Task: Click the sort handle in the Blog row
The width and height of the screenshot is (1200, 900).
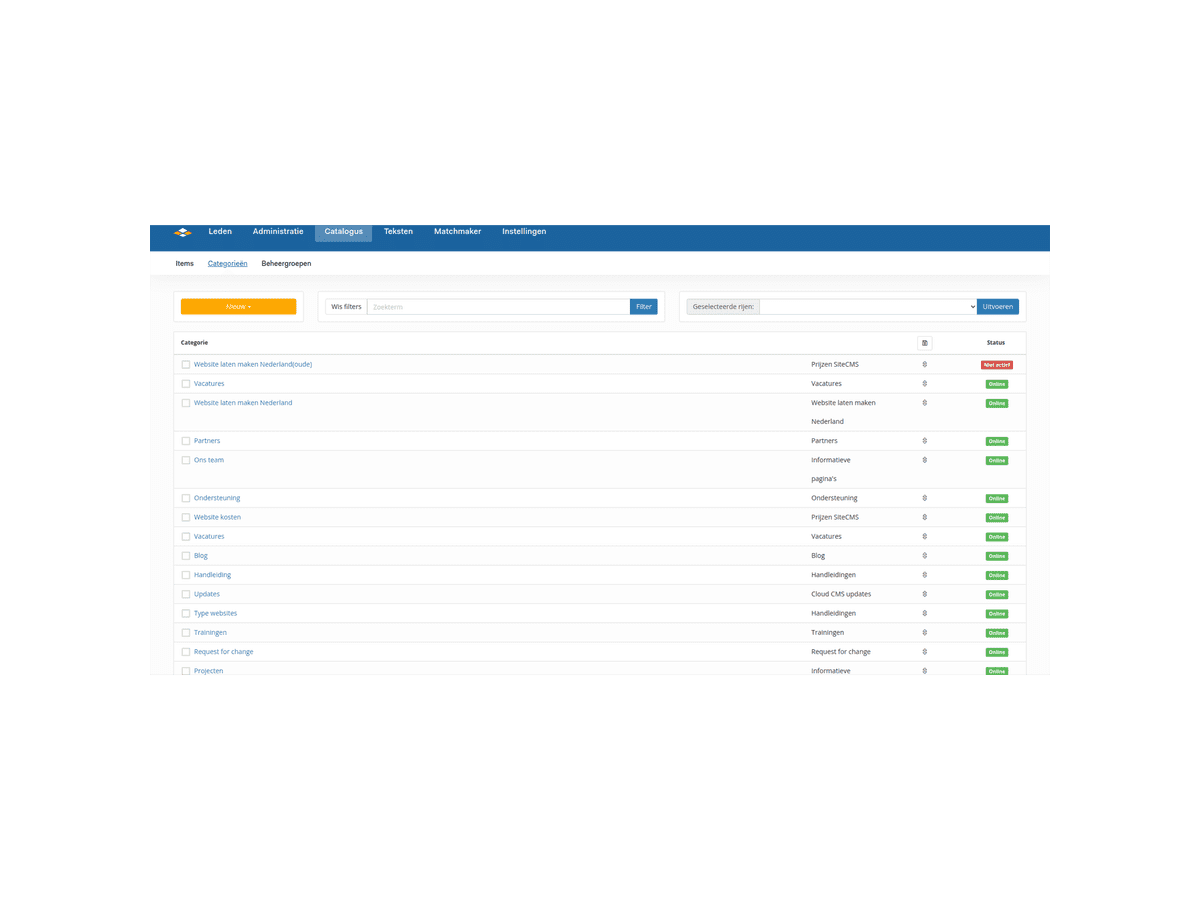Action: tap(924, 556)
